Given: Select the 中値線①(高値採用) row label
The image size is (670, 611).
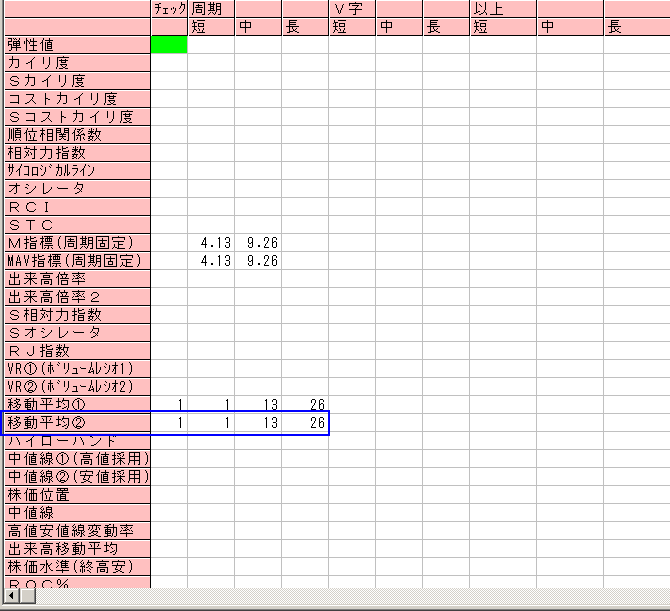Looking at the screenshot, I should click(77, 458).
